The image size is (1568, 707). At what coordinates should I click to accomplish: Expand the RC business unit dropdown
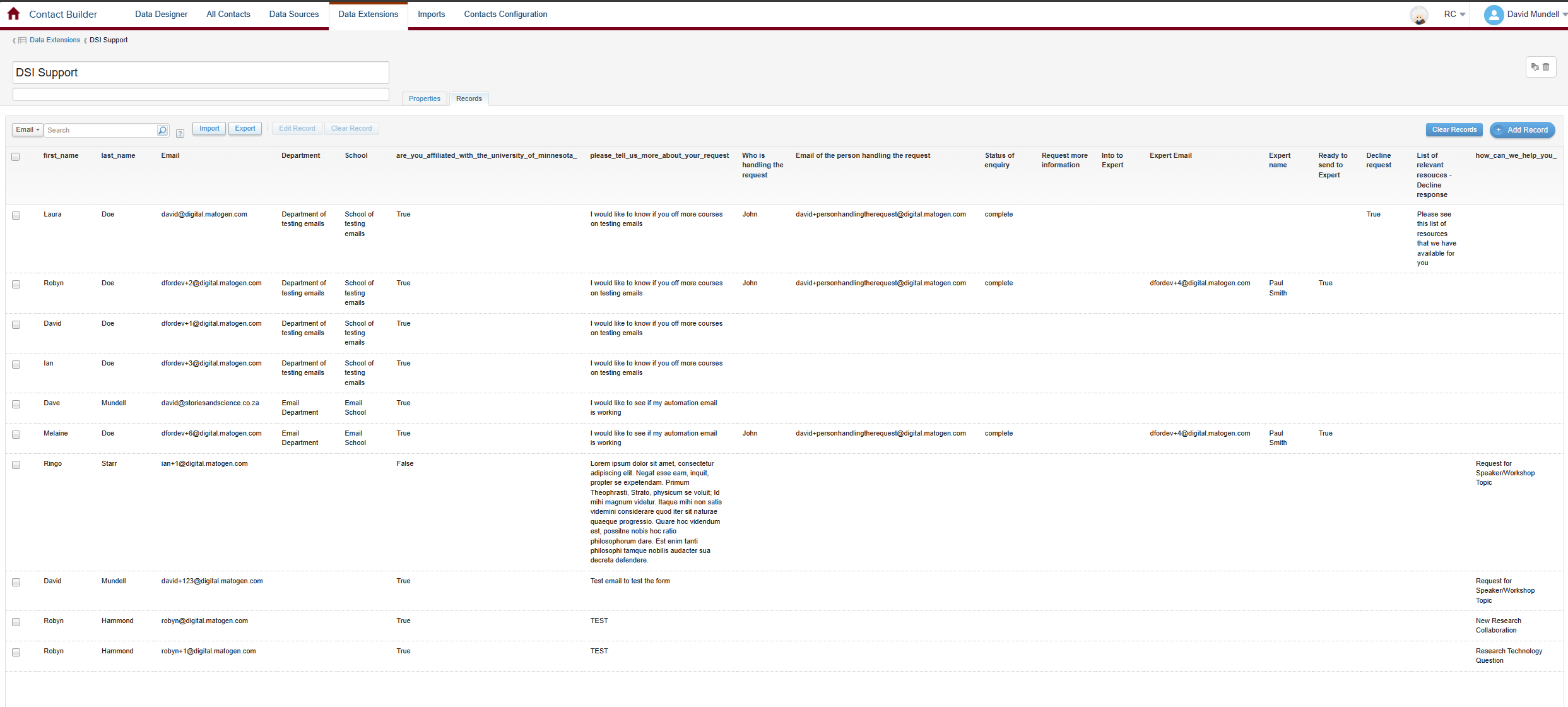1454,15
